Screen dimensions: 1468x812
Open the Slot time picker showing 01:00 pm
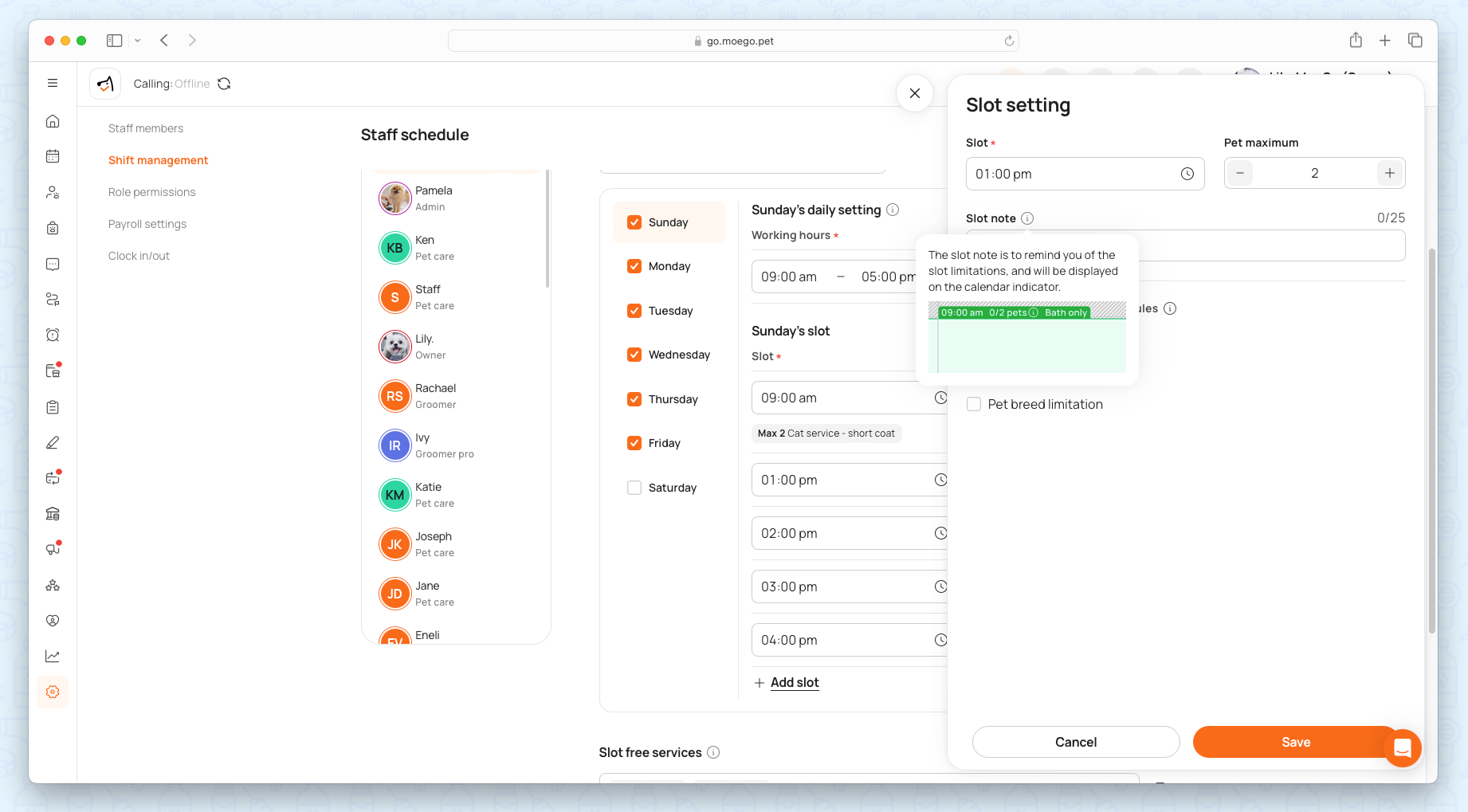[x=1084, y=174]
